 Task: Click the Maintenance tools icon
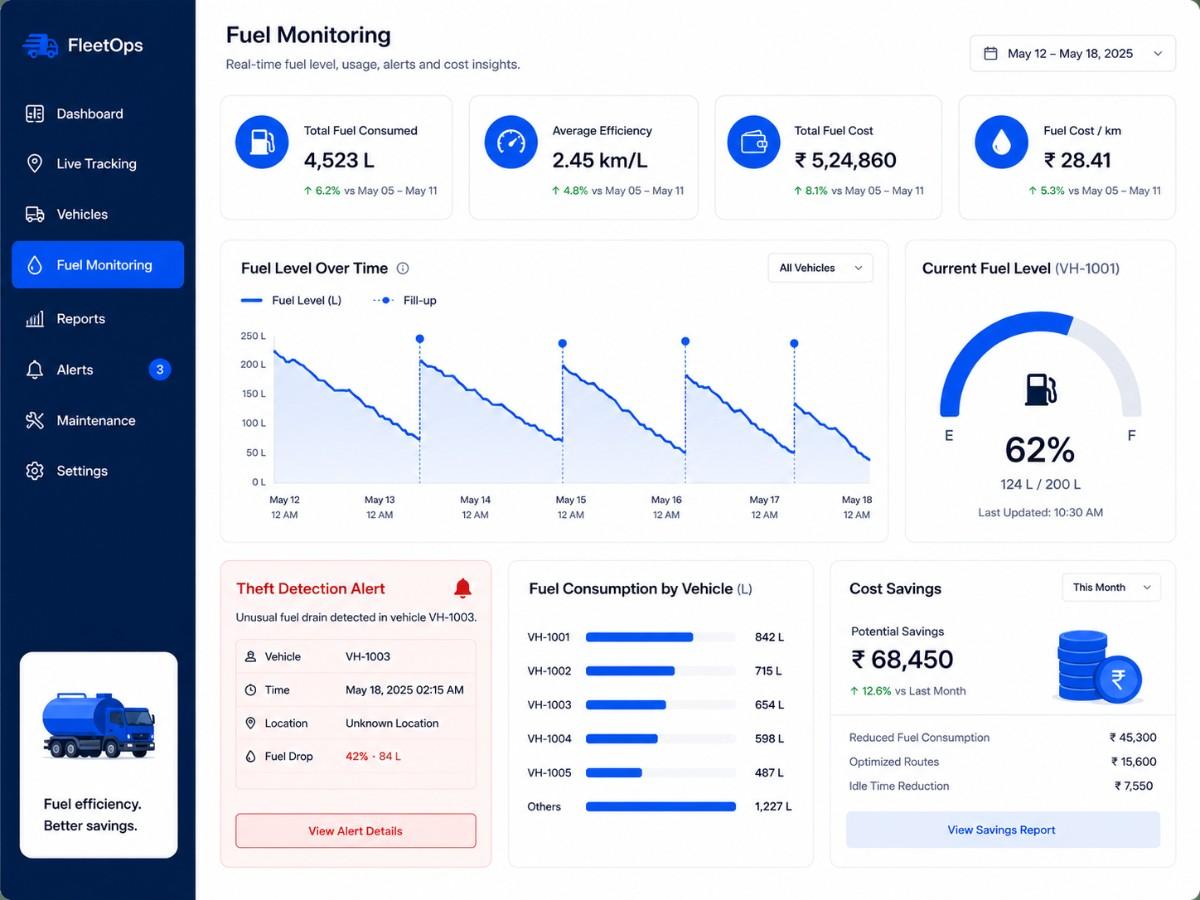[35, 421]
